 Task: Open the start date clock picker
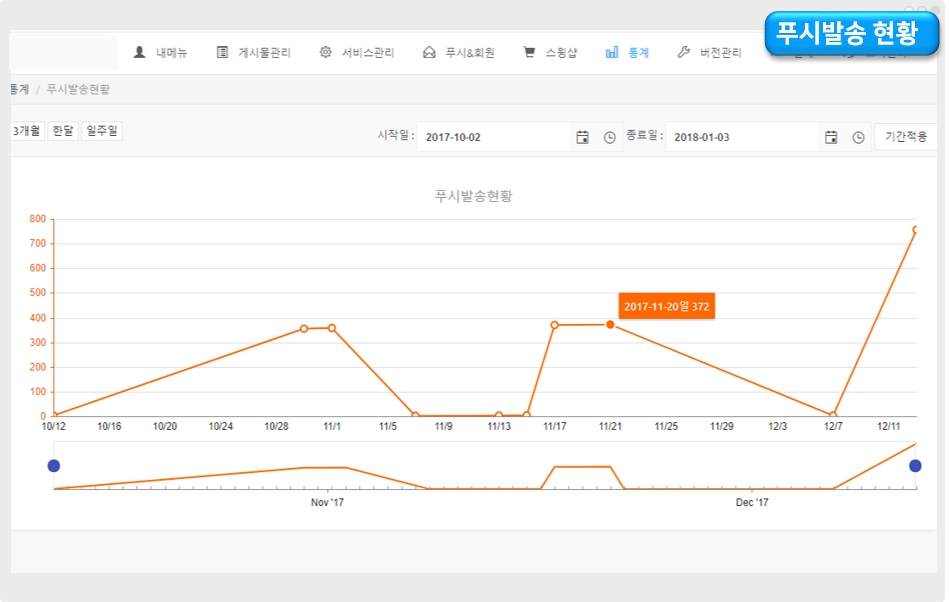(x=609, y=137)
